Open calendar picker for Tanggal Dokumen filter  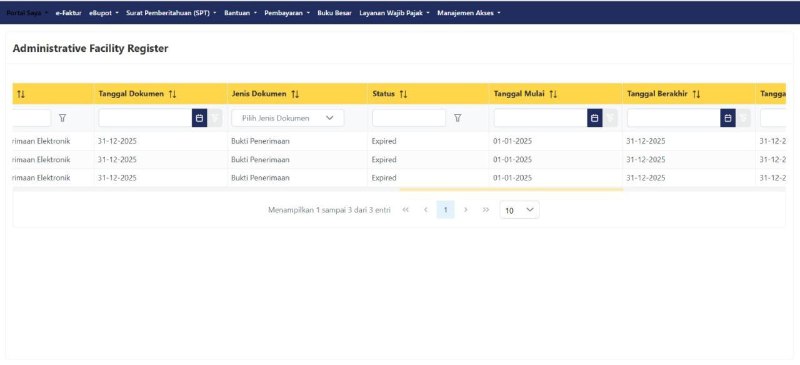point(199,118)
